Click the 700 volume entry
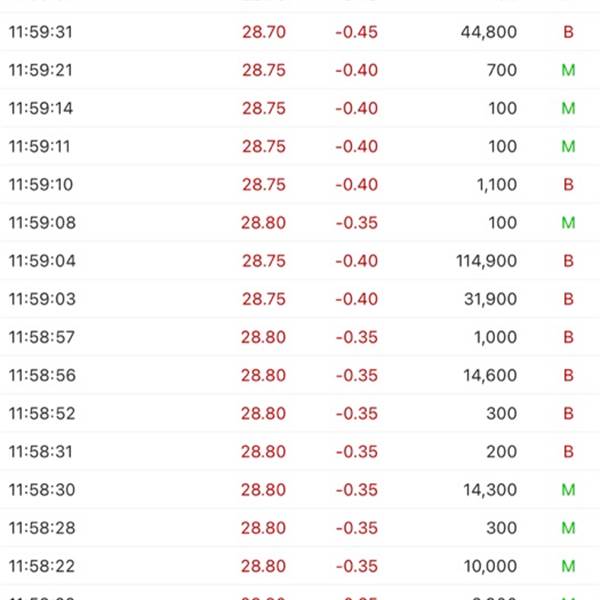 502,70
